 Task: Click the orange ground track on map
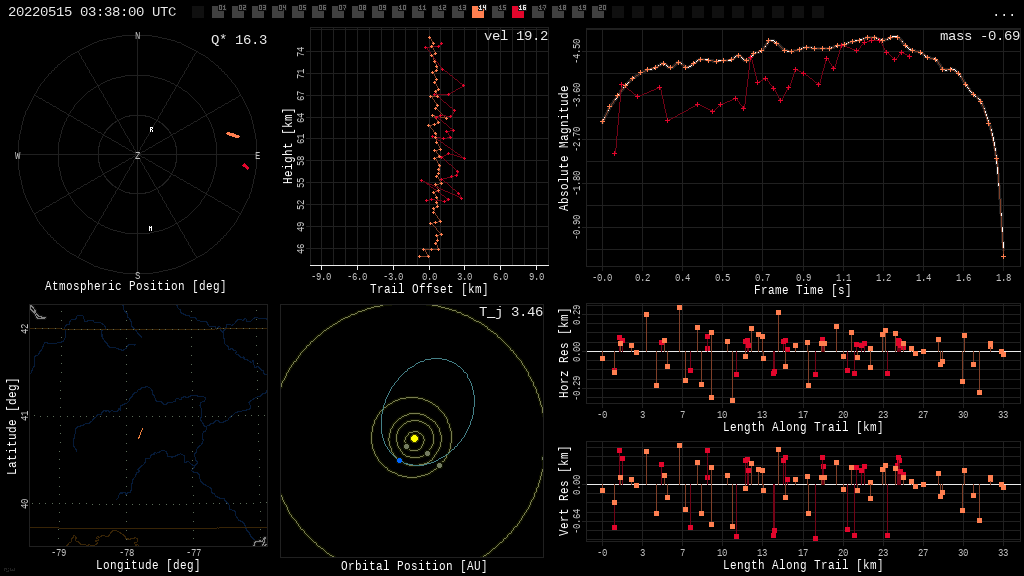(x=140, y=434)
